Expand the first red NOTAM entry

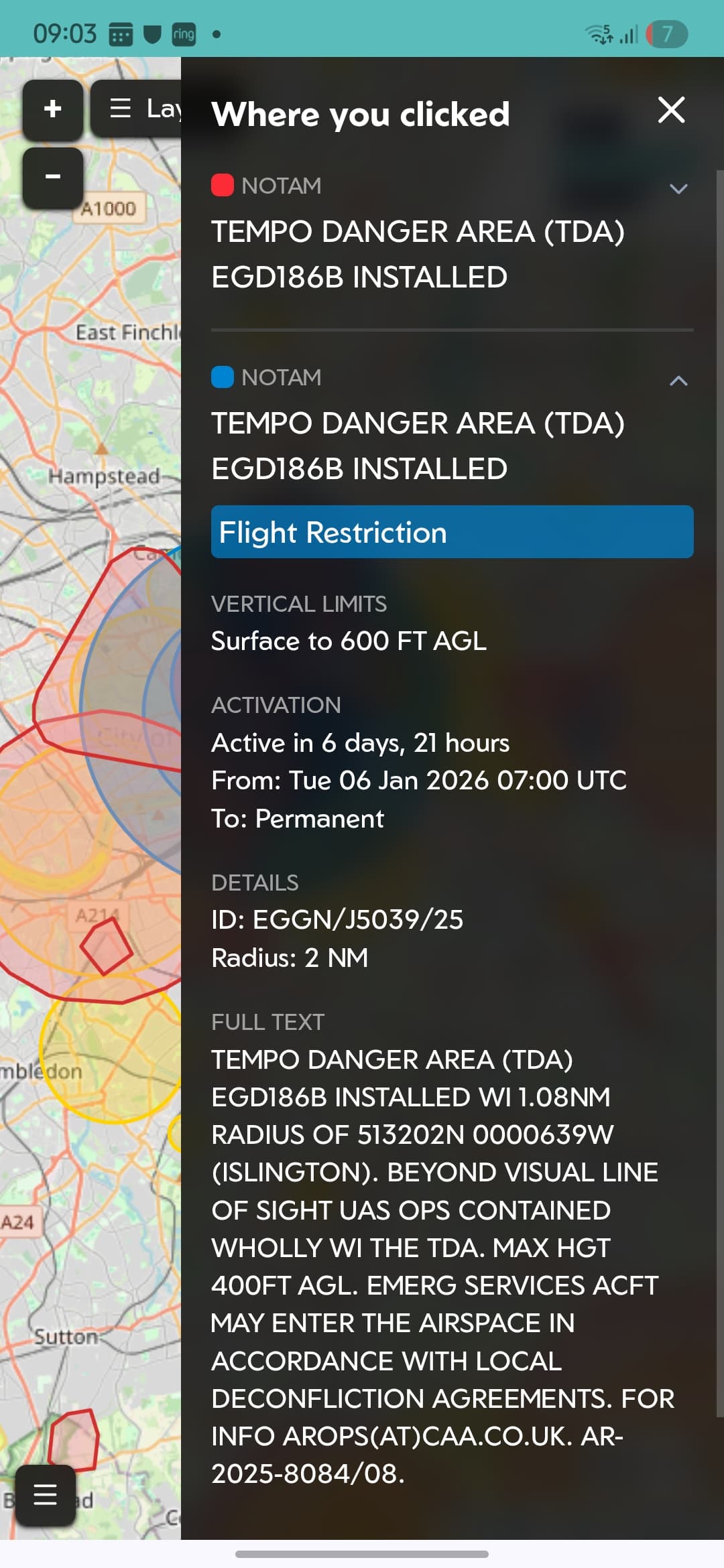coord(678,189)
